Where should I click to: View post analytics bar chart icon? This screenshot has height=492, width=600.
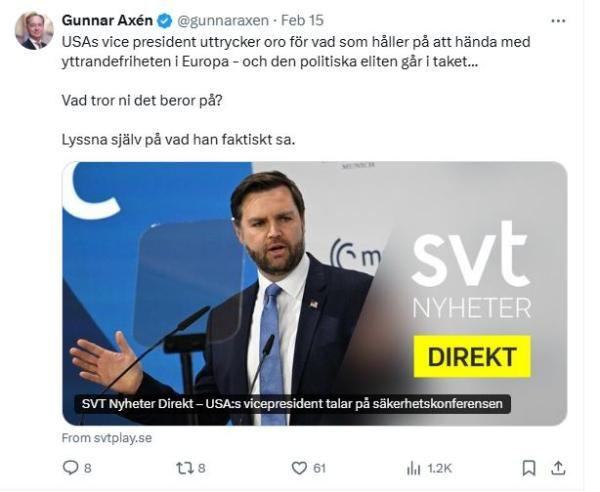click(414, 468)
